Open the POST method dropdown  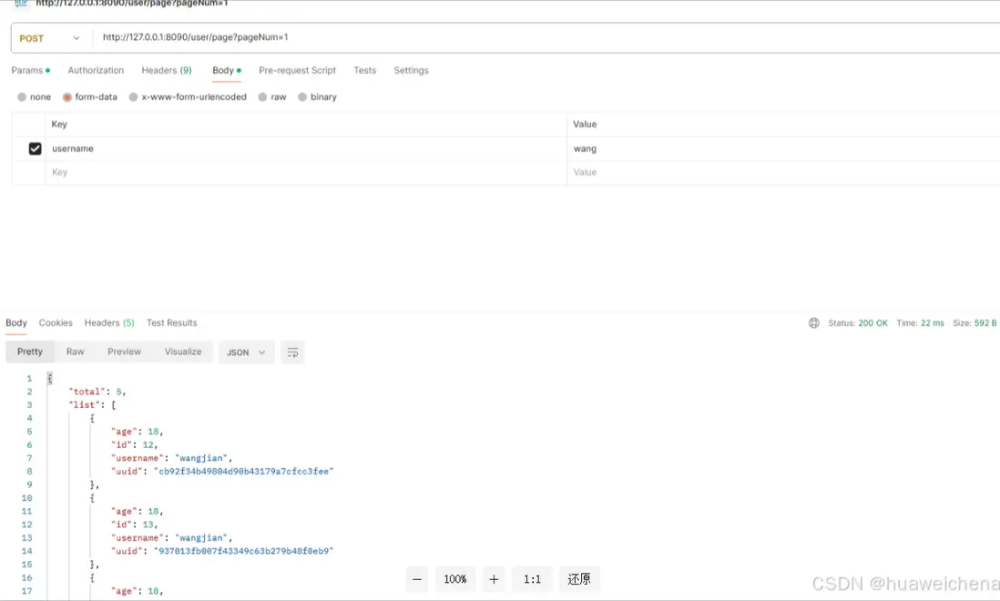[x=50, y=38]
